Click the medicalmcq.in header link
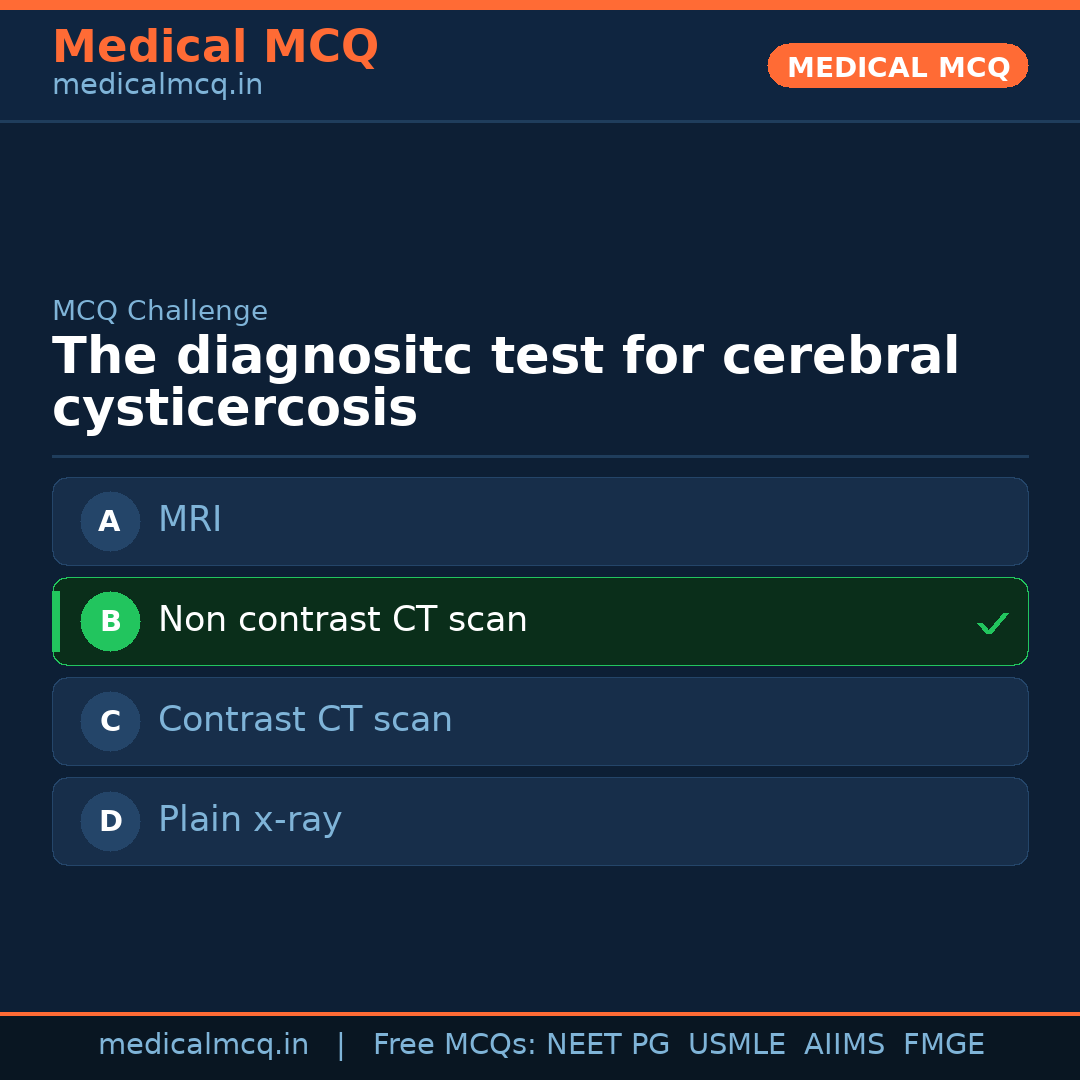This screenshot has height=1080, width=1080. tap(156, 84)
